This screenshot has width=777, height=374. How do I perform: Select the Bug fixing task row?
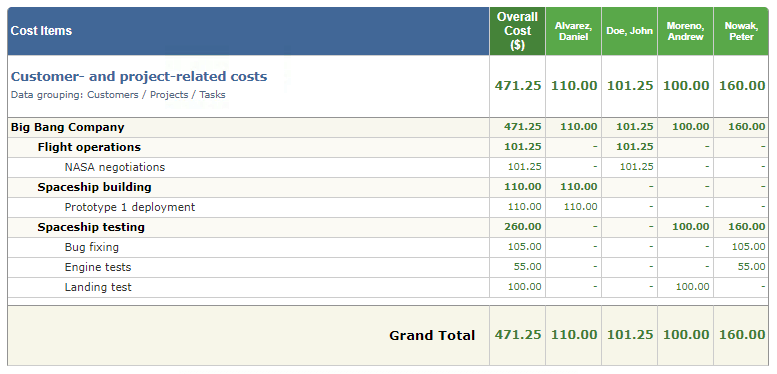point(388,247)
